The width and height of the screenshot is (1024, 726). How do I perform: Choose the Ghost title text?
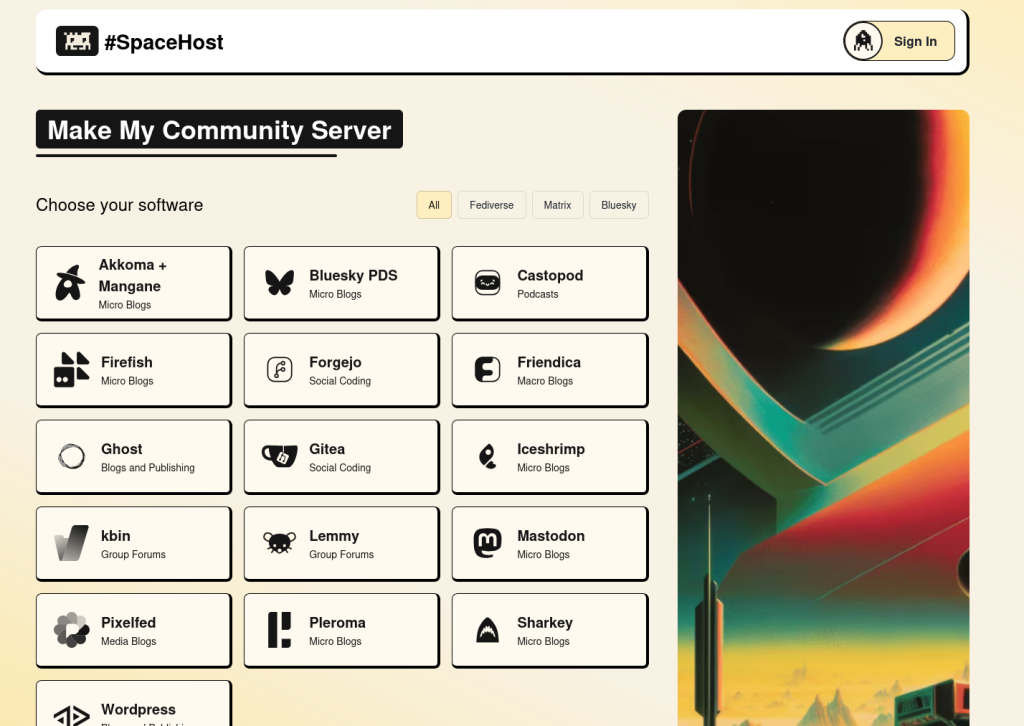pos(121,449)
